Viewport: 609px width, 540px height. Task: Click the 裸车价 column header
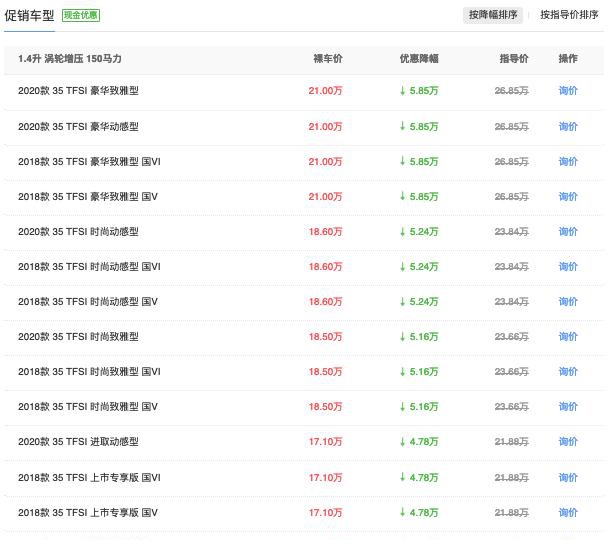328,59
